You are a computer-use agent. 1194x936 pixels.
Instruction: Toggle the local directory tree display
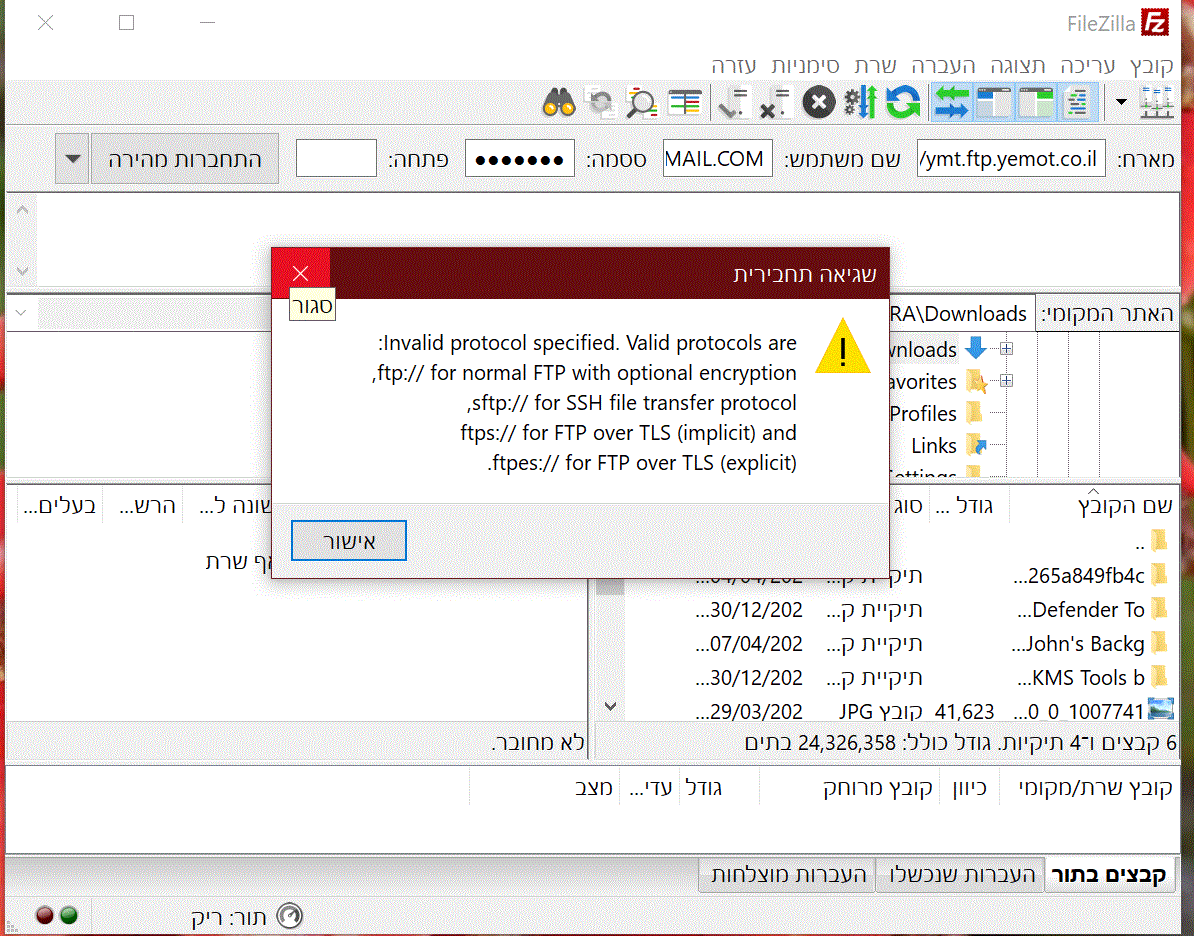tap(1037, 102)
